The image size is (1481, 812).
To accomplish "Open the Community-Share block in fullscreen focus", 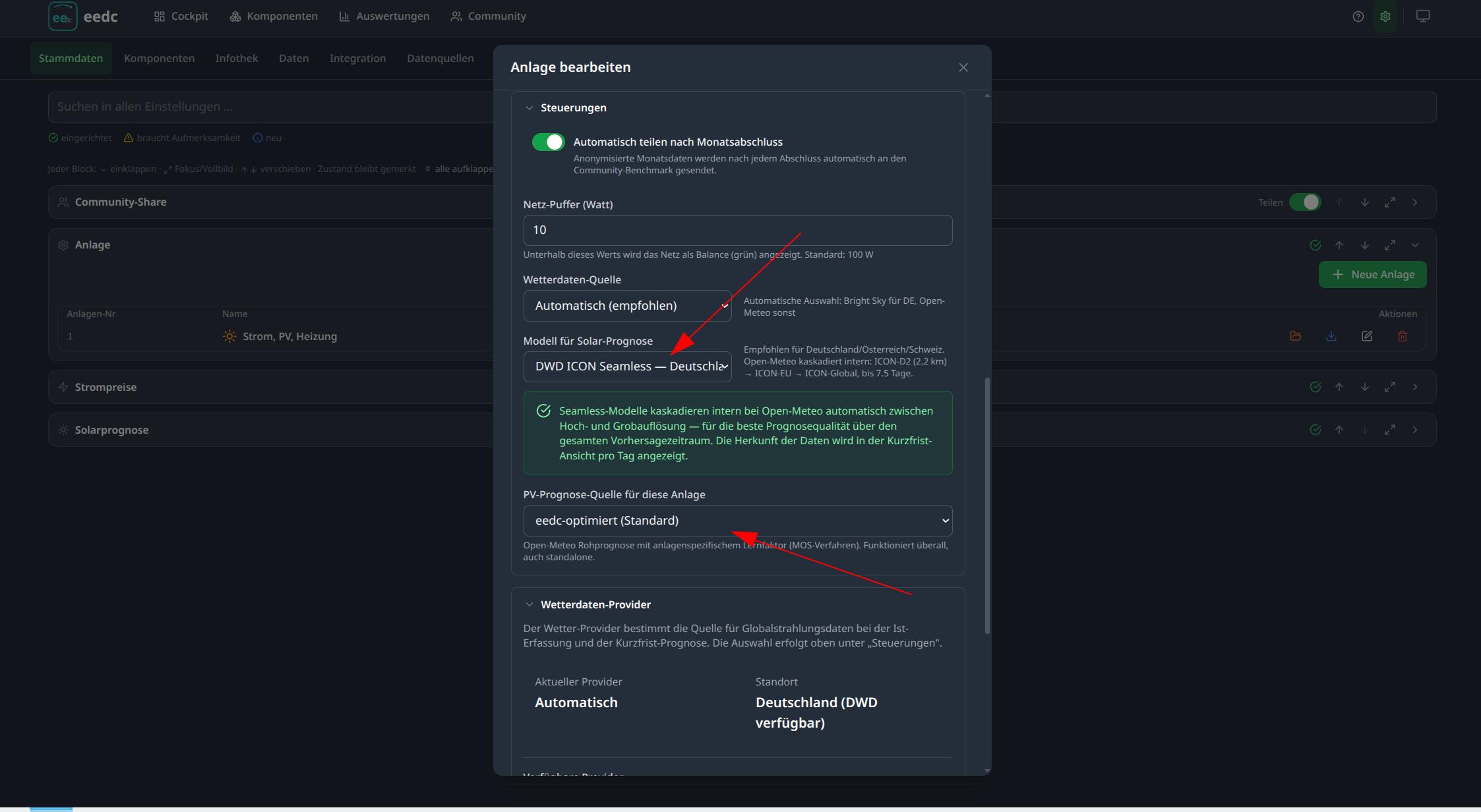I will [x=1390, y=202].
